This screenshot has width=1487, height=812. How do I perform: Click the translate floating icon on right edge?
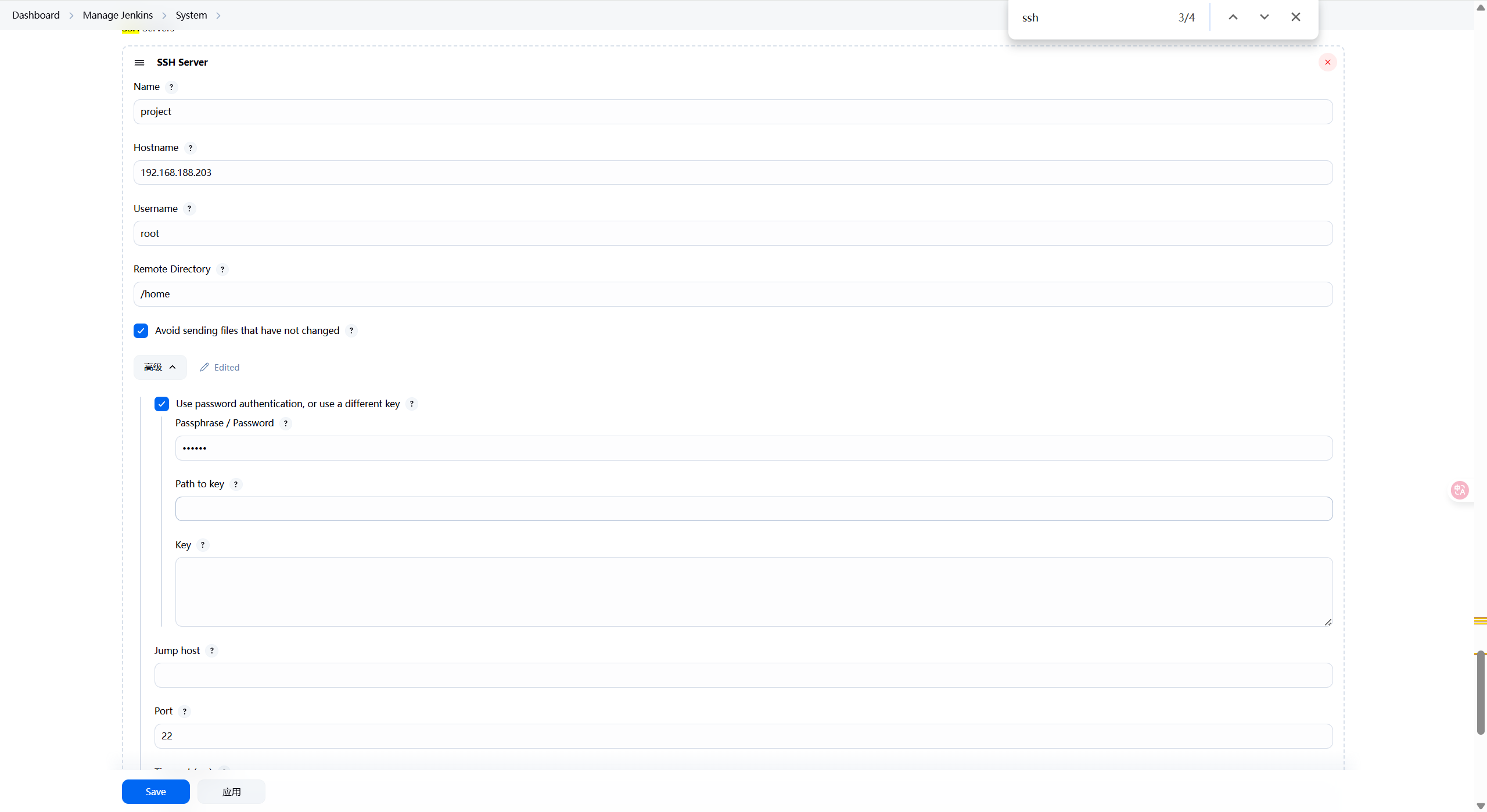click(1460, 490)
